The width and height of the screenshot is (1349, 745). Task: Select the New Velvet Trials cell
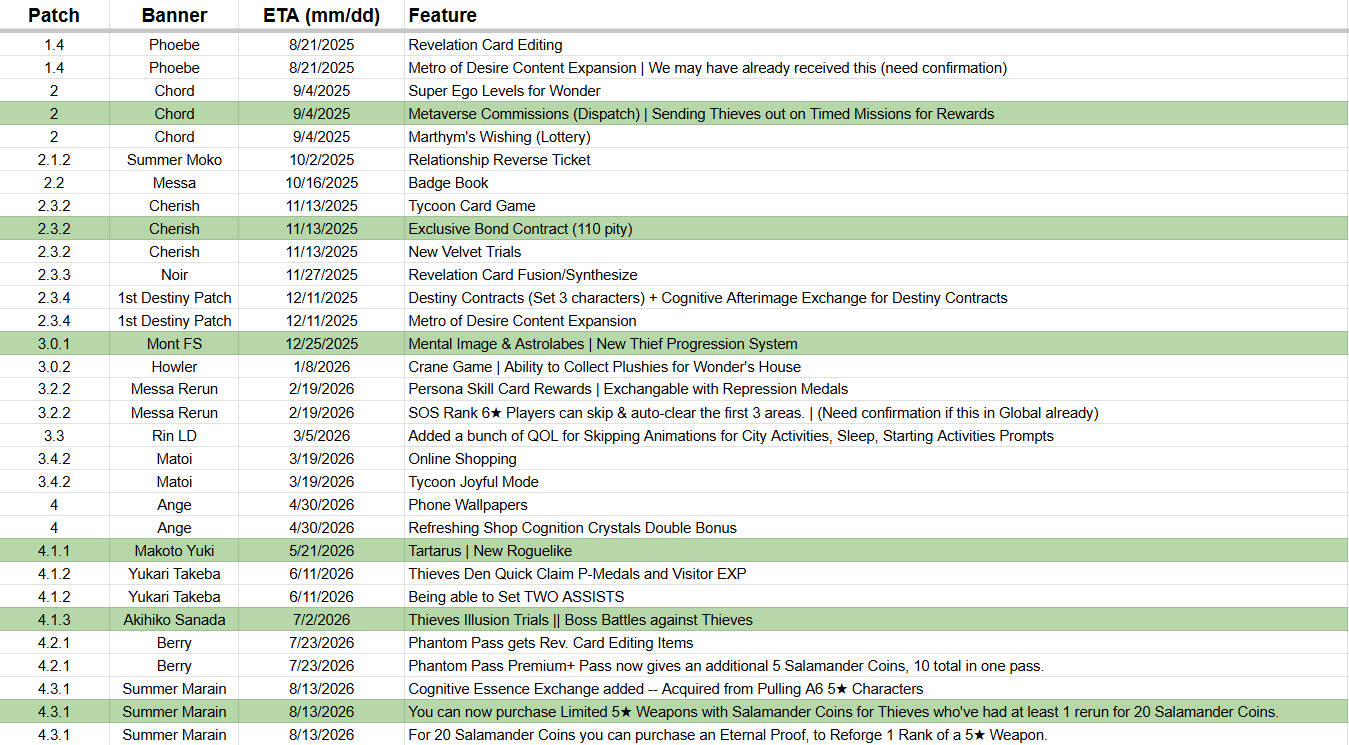point(876,252)
